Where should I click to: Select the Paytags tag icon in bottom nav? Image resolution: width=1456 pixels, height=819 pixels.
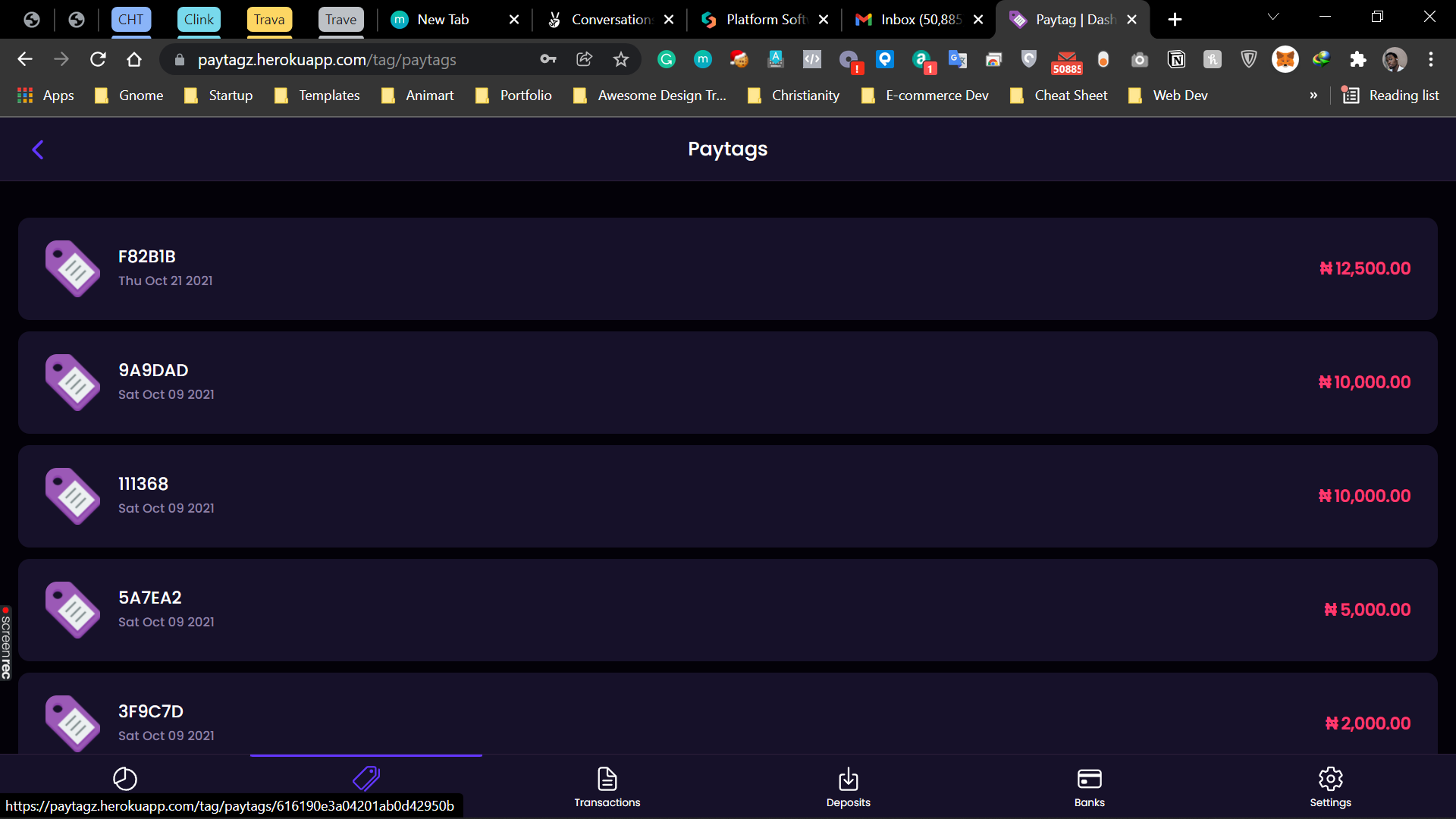pos(366,778)
